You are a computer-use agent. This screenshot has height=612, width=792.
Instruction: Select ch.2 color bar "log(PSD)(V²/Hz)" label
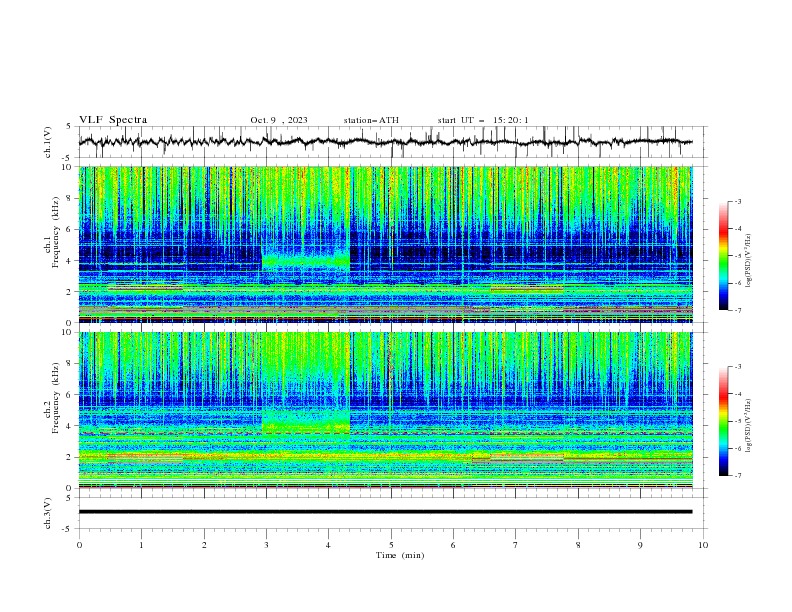pos(749,425)
